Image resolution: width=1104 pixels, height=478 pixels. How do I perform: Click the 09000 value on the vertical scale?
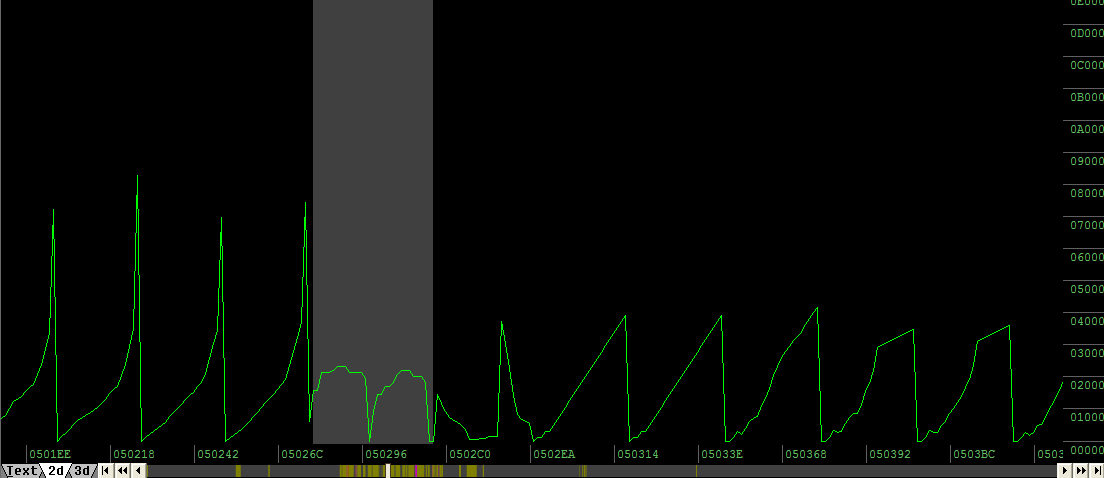[1086, 161]
